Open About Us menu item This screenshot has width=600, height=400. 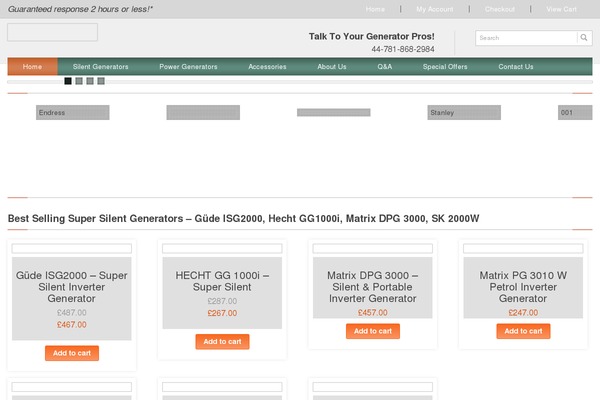(x=332, y=67)
